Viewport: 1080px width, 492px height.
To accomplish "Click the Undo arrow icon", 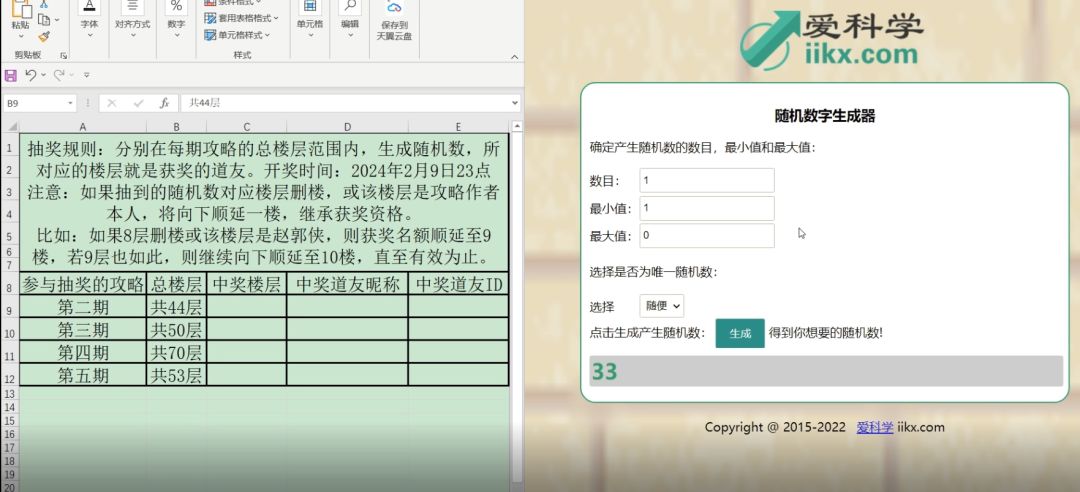I will tap(31, 74).
